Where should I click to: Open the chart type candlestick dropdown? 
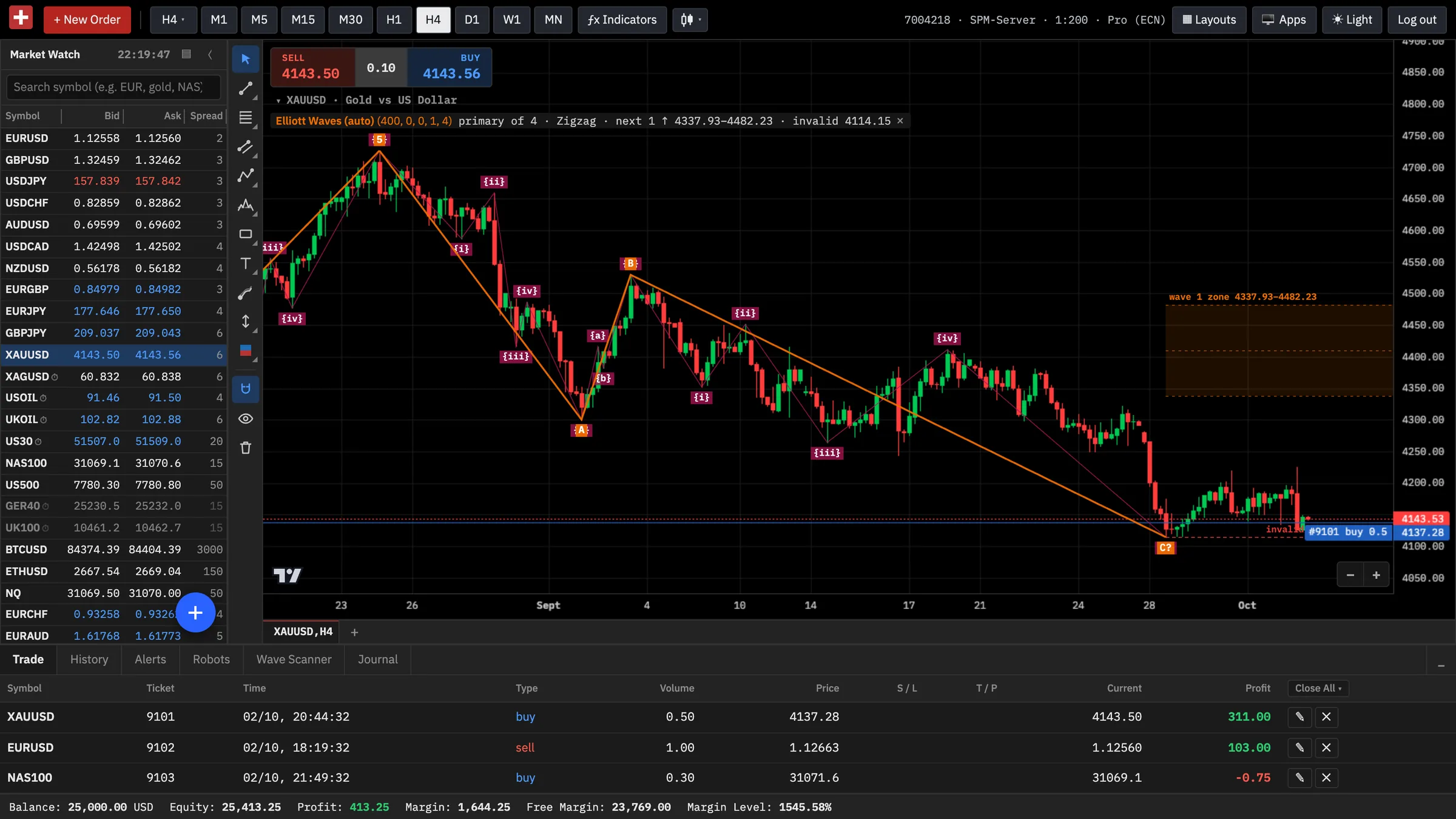coord(690,19)
